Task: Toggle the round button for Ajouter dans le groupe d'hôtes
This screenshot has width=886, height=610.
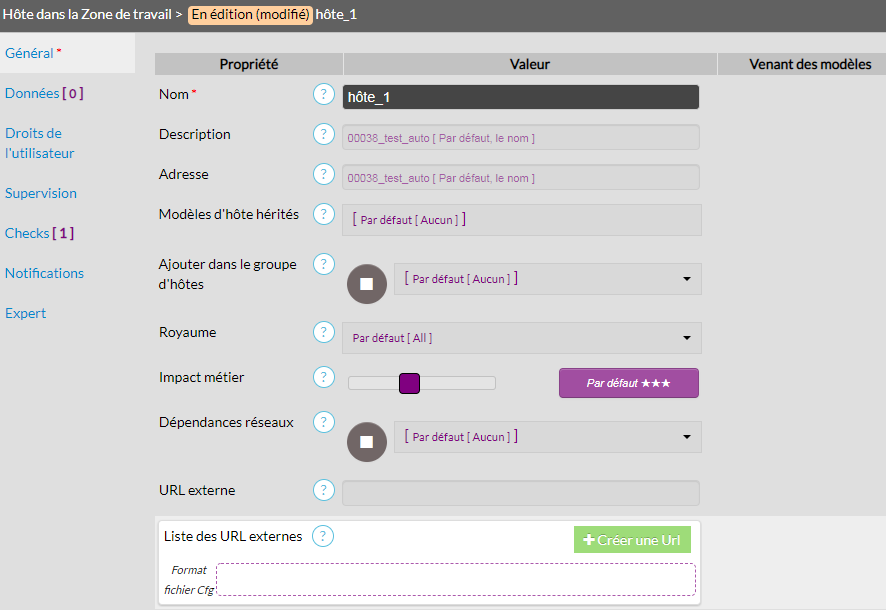Action: 366,284
